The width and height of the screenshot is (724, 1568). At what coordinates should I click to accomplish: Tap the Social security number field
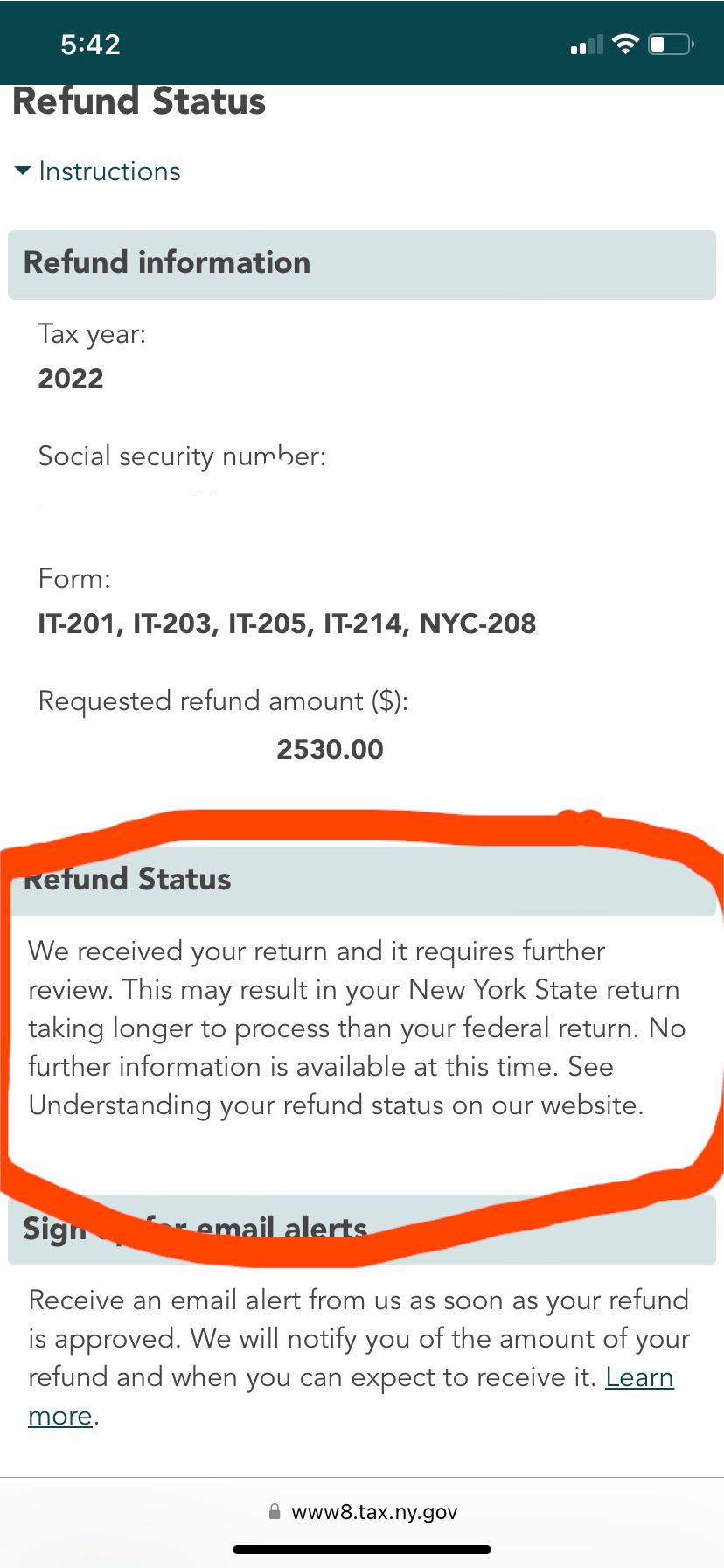tap(182, 456)
